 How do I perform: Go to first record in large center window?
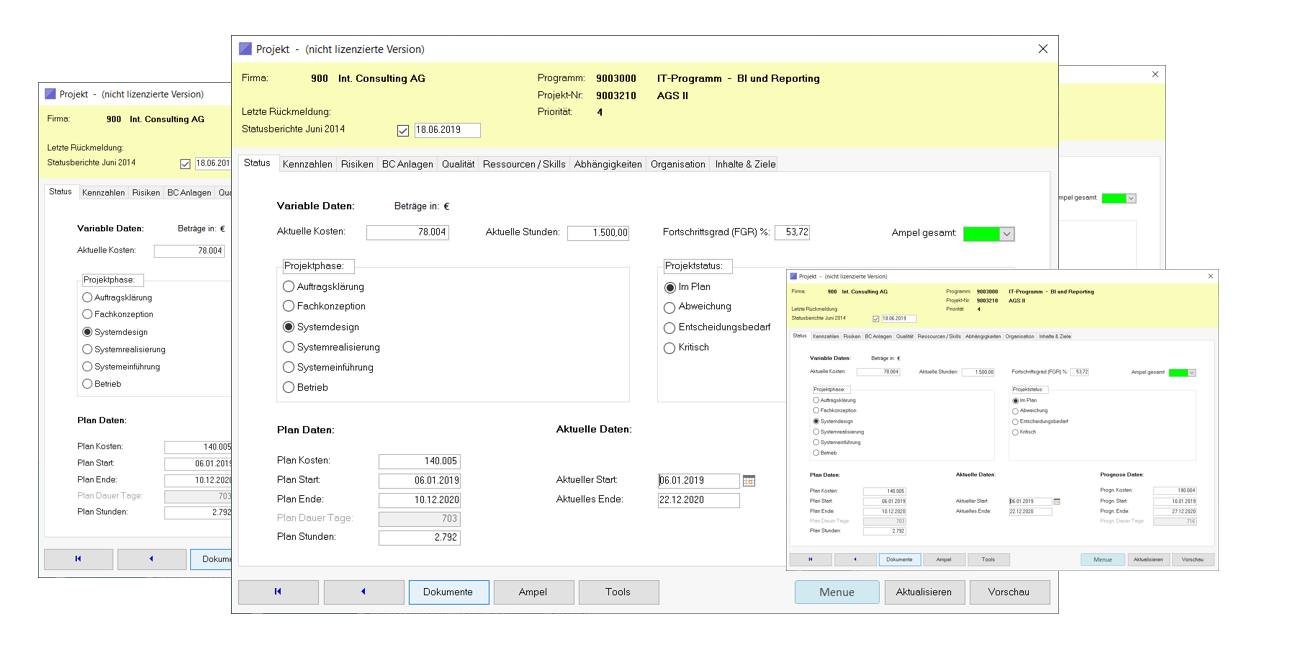[278, 592]
